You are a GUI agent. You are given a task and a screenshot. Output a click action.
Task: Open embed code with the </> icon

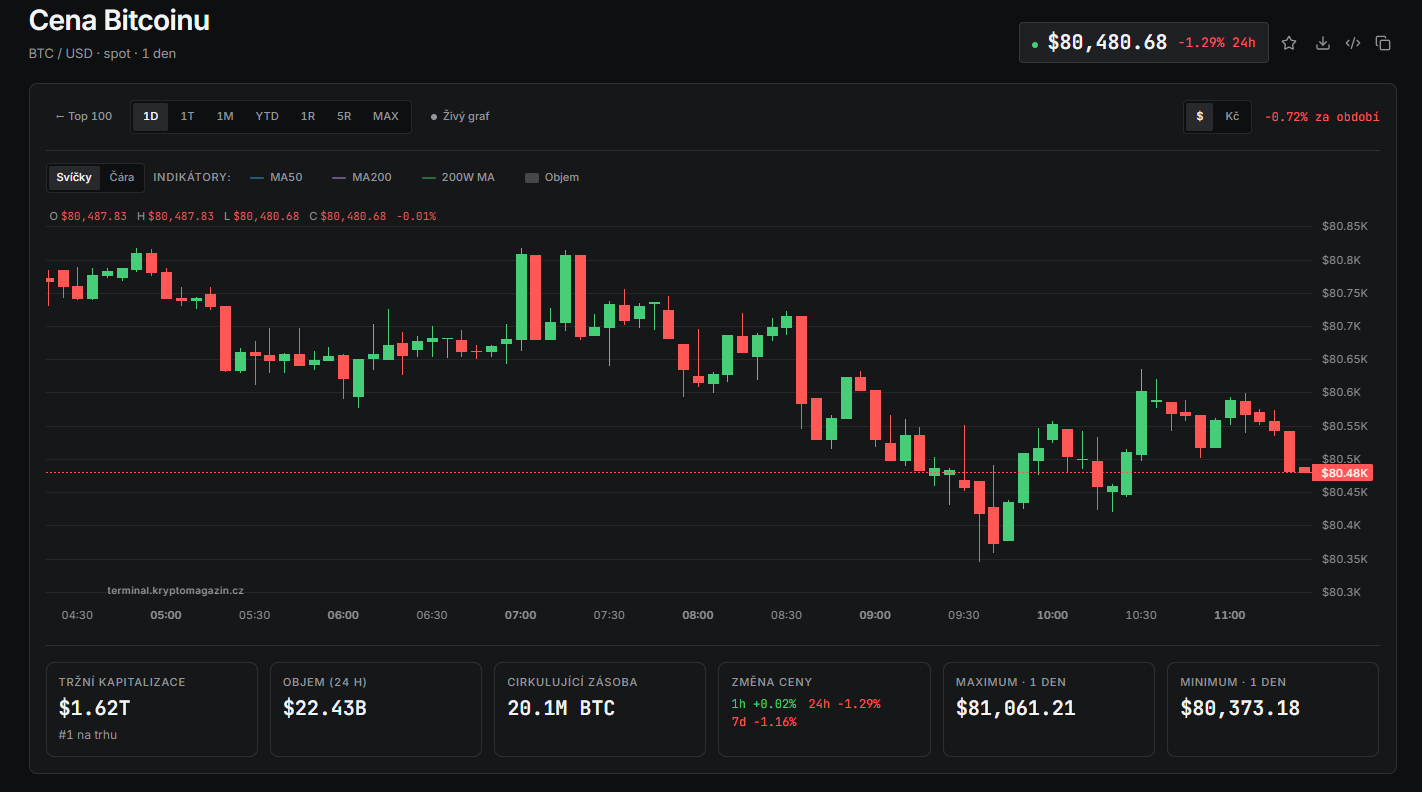(1353, 43)
